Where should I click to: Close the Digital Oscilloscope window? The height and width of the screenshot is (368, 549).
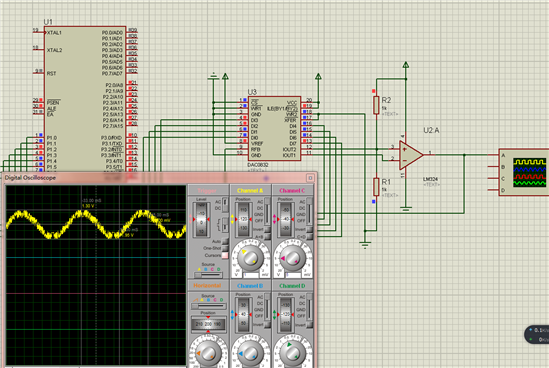point(310,178)
